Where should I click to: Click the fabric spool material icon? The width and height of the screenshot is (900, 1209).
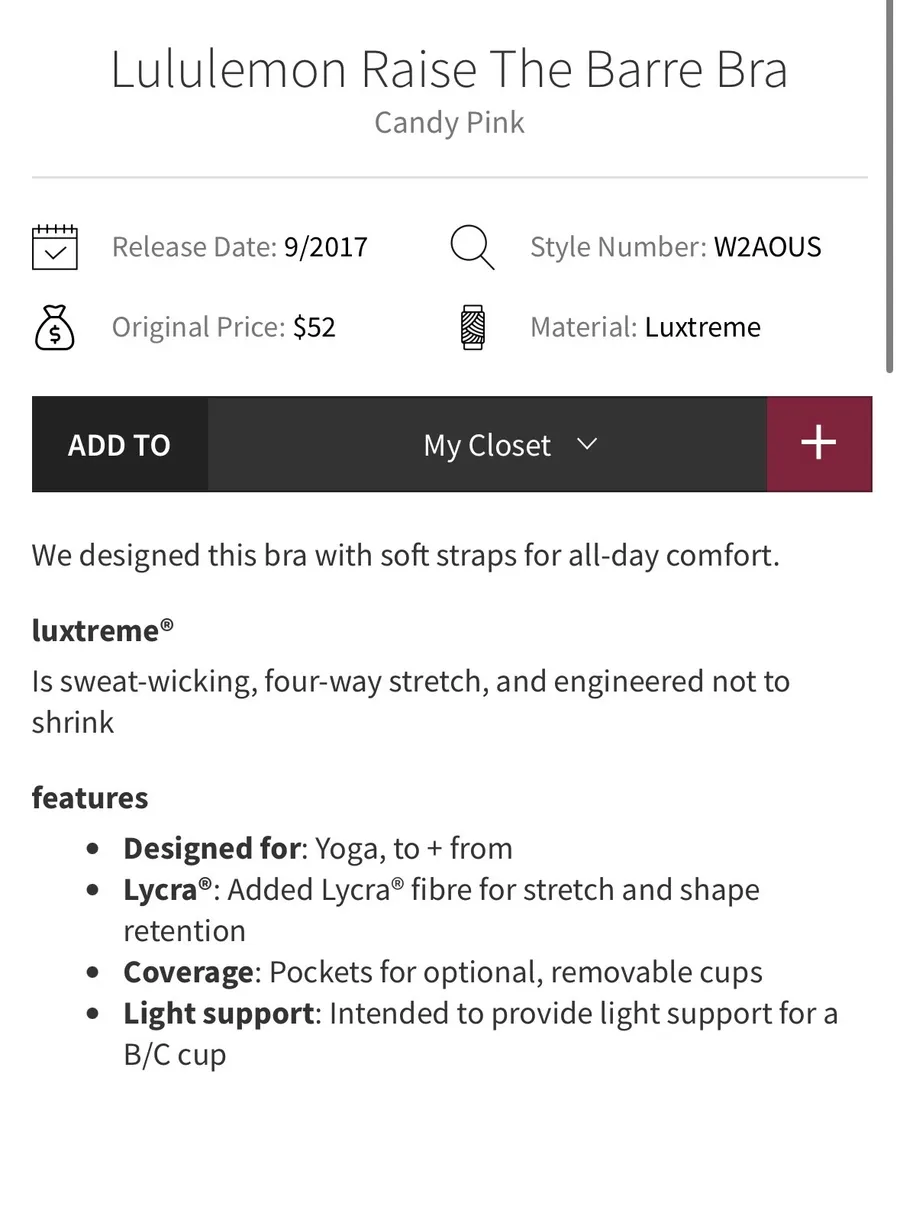point(473,328)
